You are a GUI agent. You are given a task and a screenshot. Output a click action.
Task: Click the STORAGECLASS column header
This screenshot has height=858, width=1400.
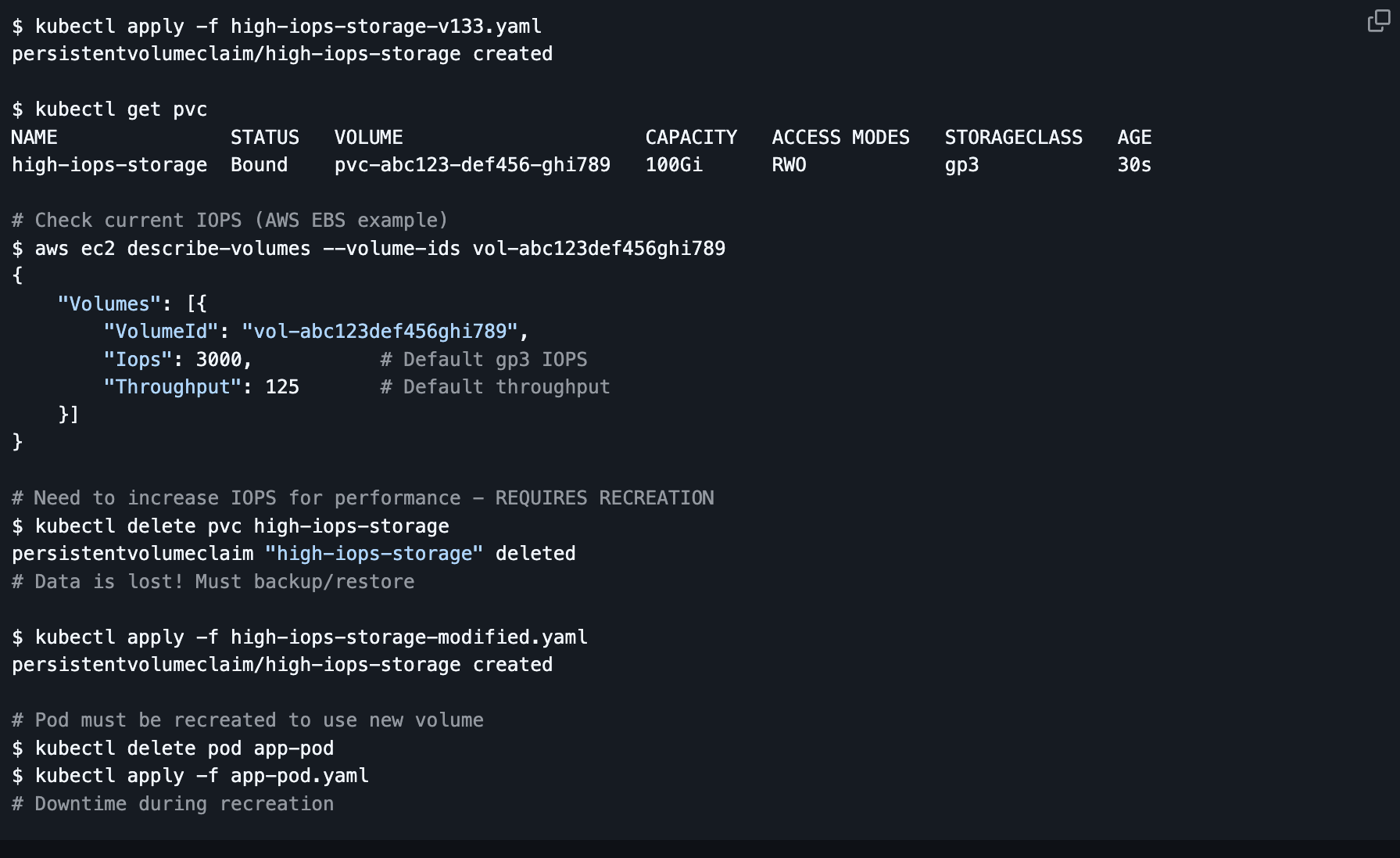(1013, 138)
